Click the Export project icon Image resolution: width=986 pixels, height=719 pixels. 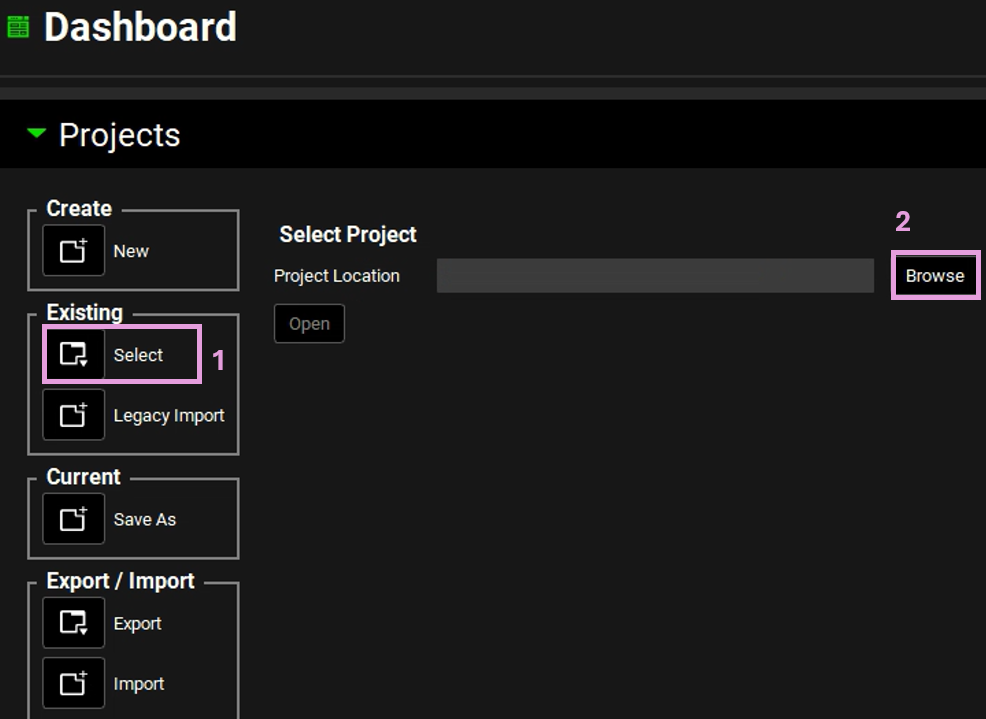pos(73,623)
